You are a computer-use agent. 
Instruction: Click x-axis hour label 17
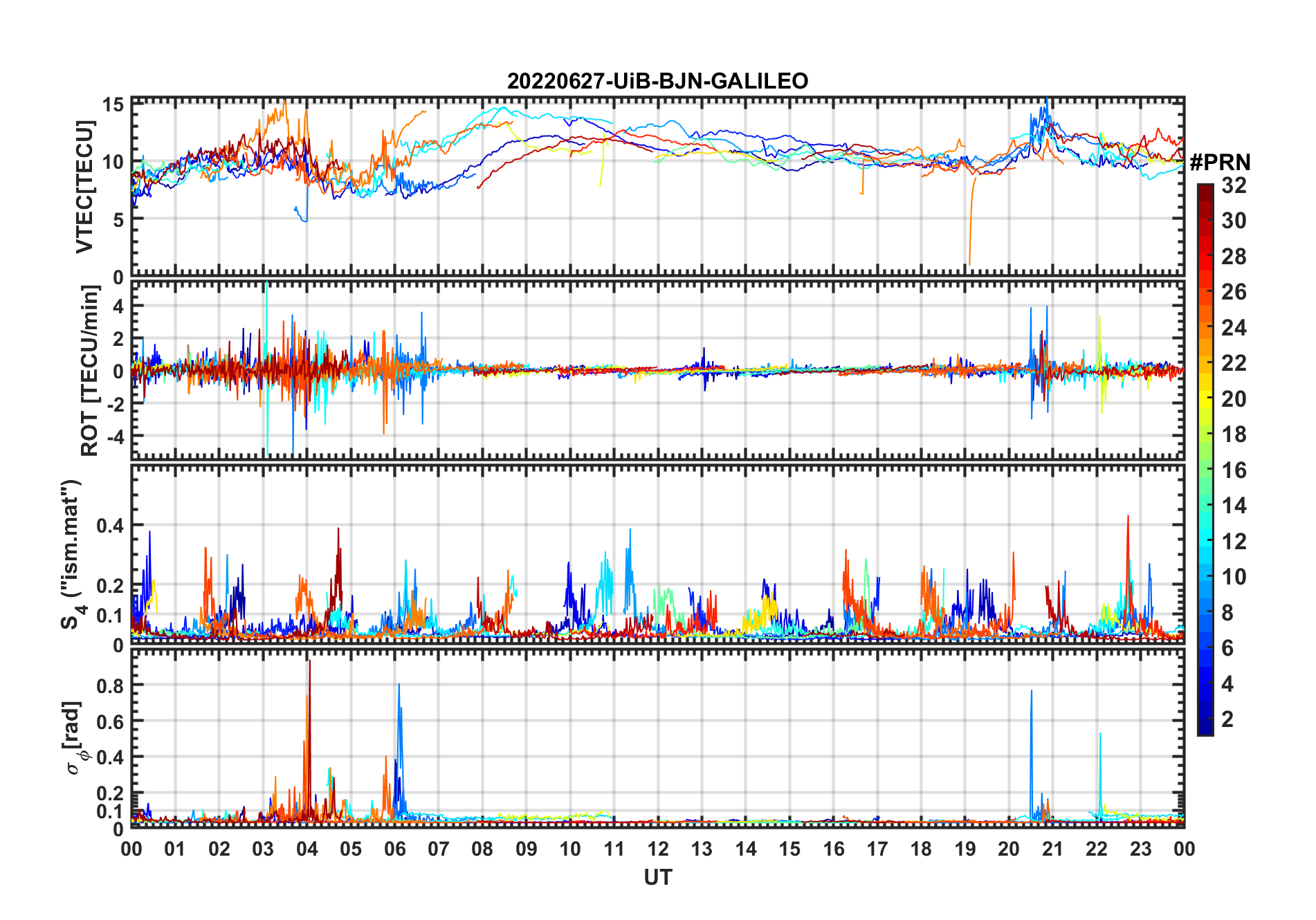pos(877,849)
